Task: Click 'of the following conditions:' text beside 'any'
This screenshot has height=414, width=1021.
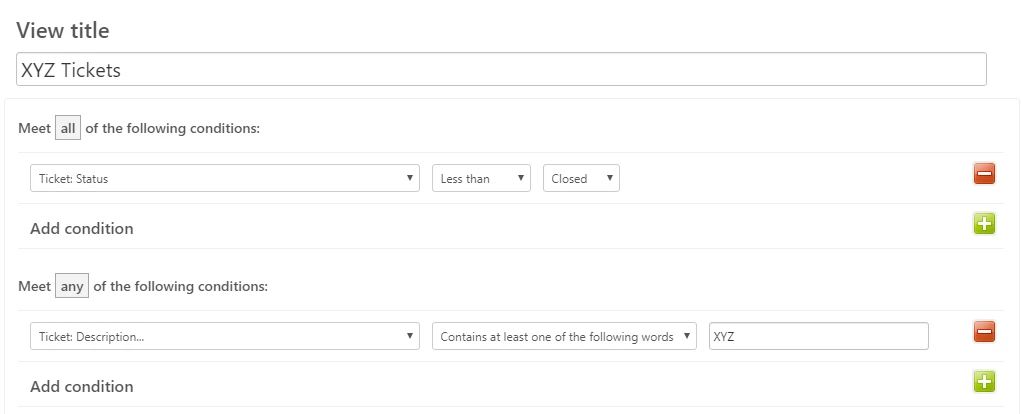Action: tap(180, 286)
